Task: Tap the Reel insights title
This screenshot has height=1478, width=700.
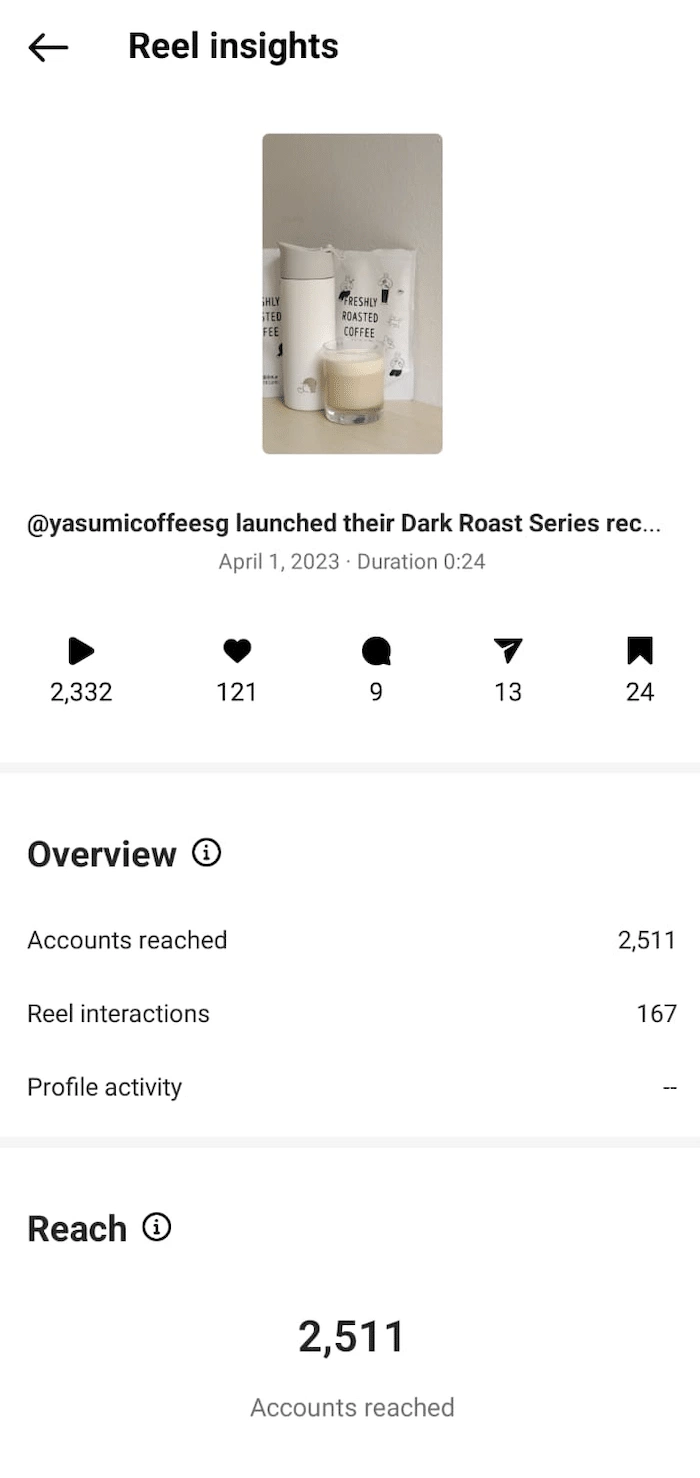Action: point(233,47)
